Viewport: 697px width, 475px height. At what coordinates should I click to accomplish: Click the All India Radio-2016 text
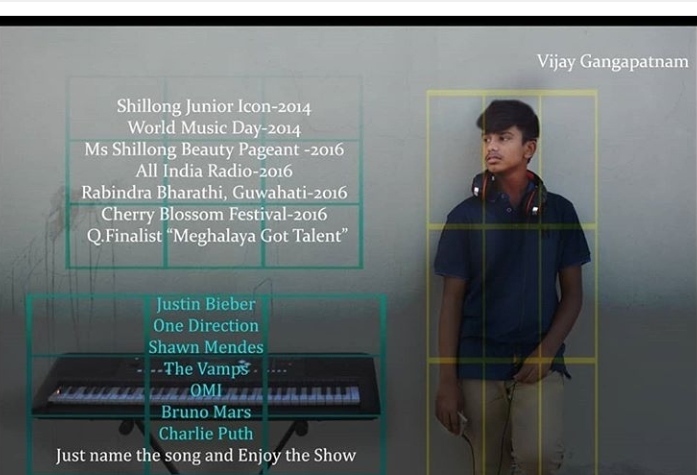point(214,171)
